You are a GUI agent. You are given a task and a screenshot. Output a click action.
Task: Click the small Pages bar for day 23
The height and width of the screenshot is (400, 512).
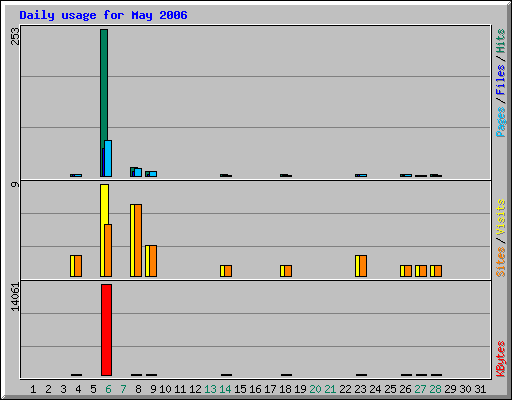point(363,175)
